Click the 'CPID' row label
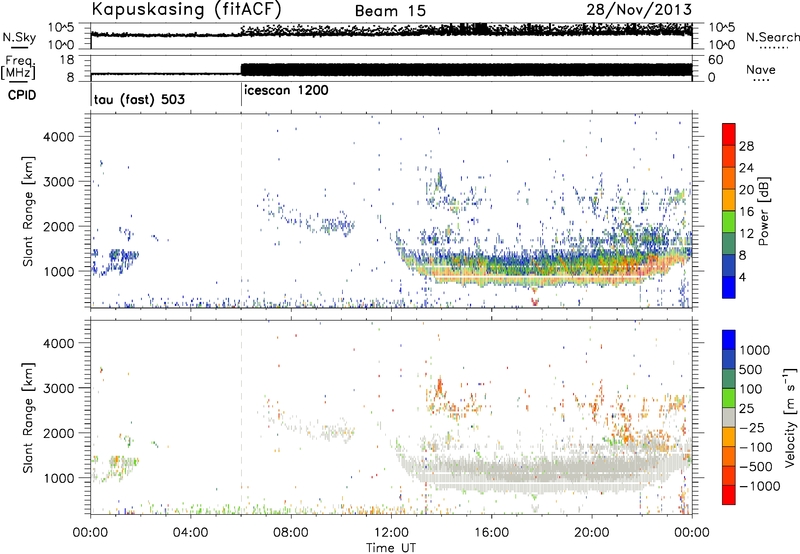Screen dimensions: 800x554 [22, 95]
